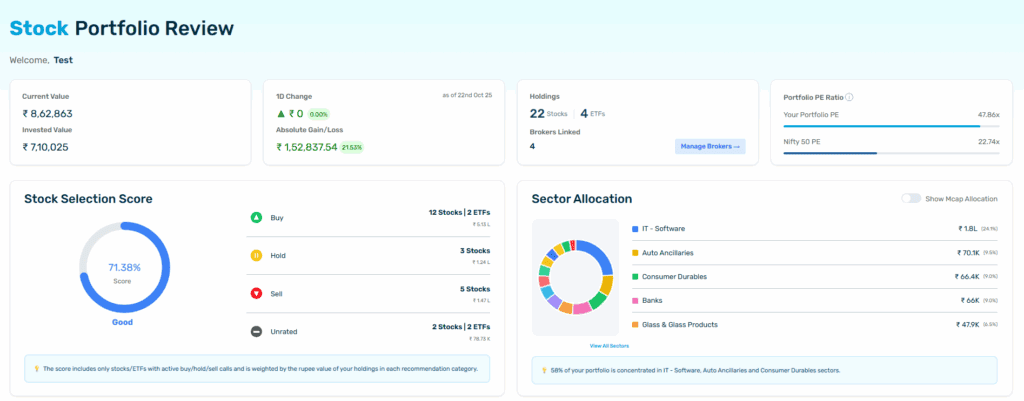The image size is (1024, 401).
Task: Click the 21.53% gain percentage badge
Action: pos(352,147)
